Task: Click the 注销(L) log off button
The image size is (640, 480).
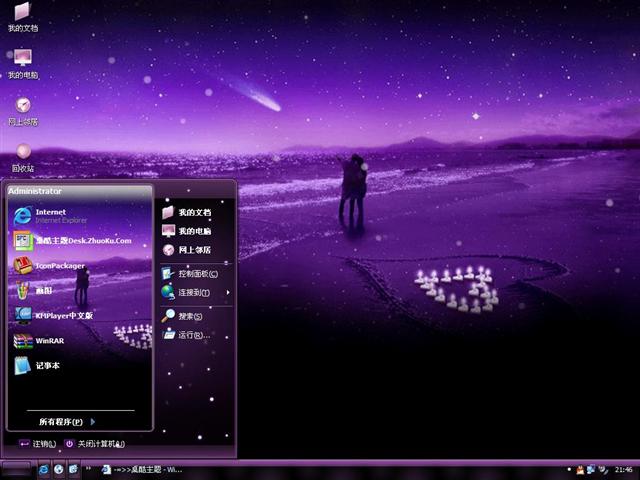Action: (x=38, y=444)
